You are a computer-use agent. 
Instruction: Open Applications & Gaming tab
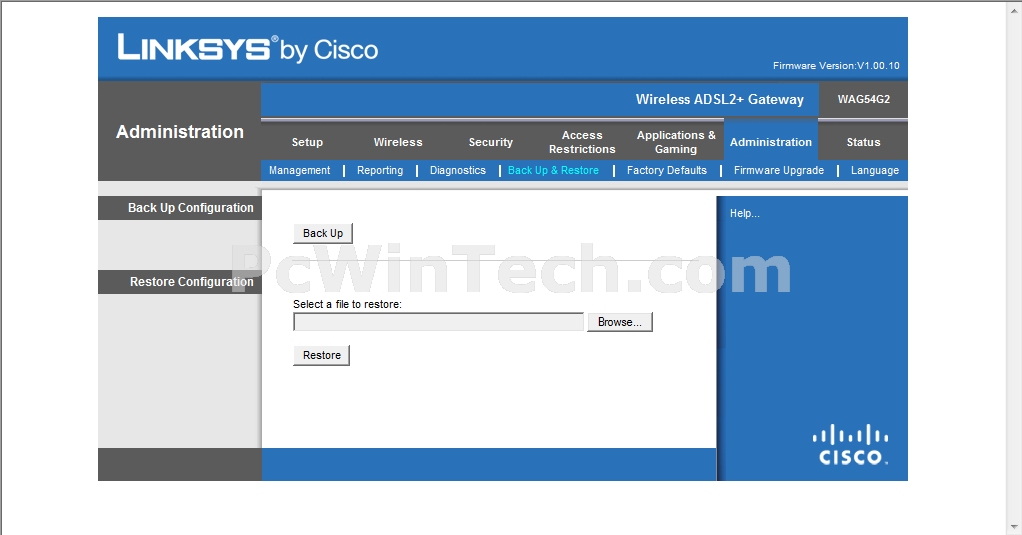coord(676,142)
